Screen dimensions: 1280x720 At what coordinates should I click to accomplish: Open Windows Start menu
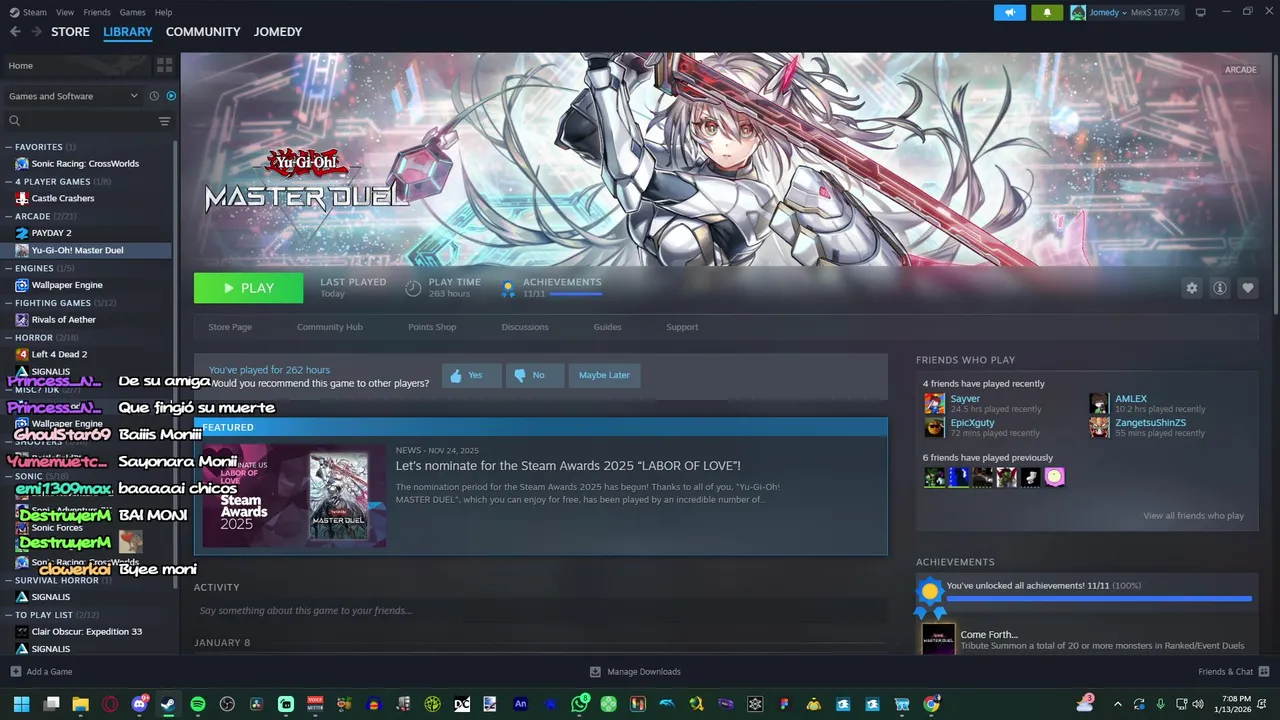click(x=21, y=704)
